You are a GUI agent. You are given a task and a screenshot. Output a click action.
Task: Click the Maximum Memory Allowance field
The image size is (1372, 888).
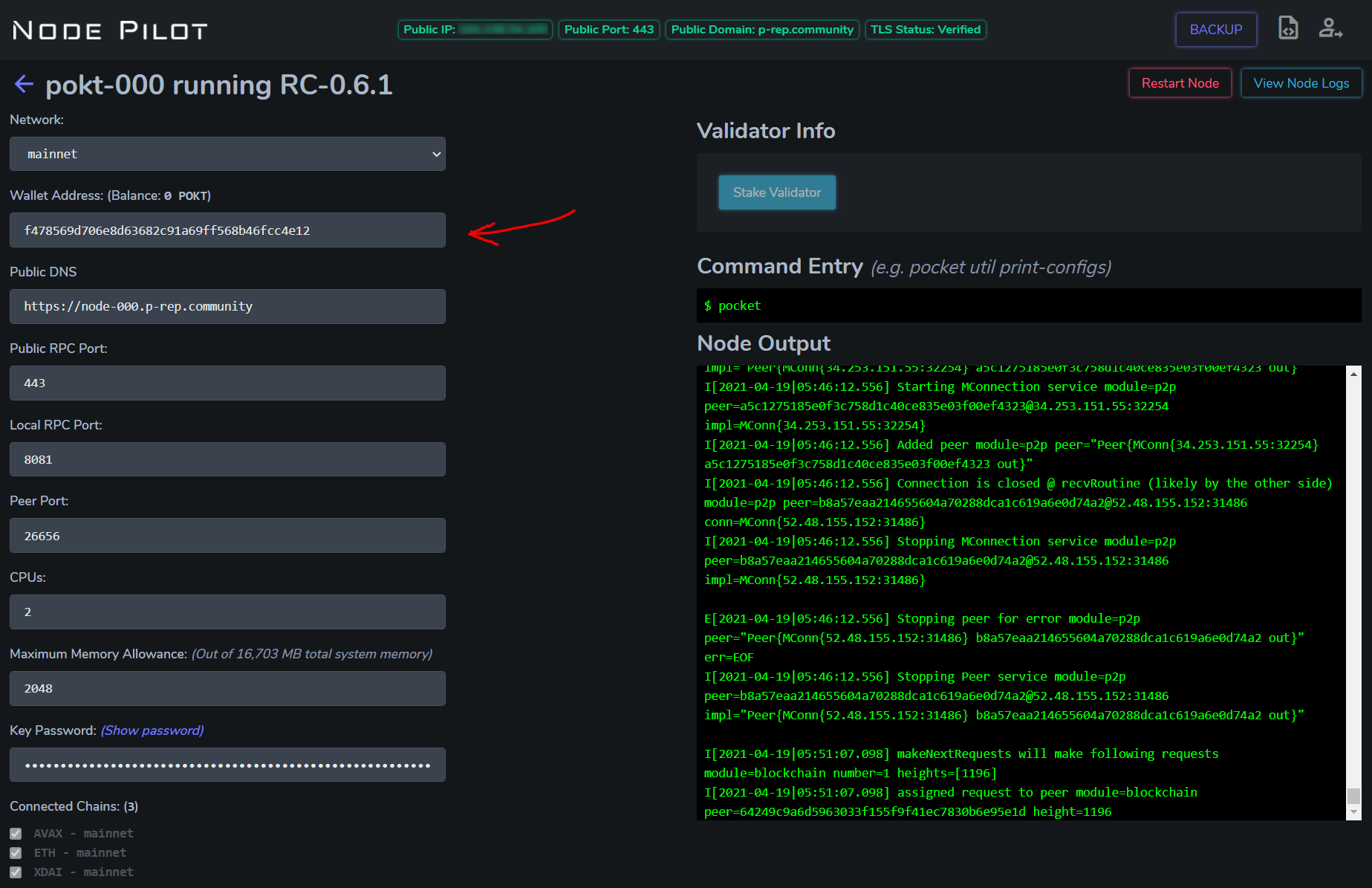(227, 688)
